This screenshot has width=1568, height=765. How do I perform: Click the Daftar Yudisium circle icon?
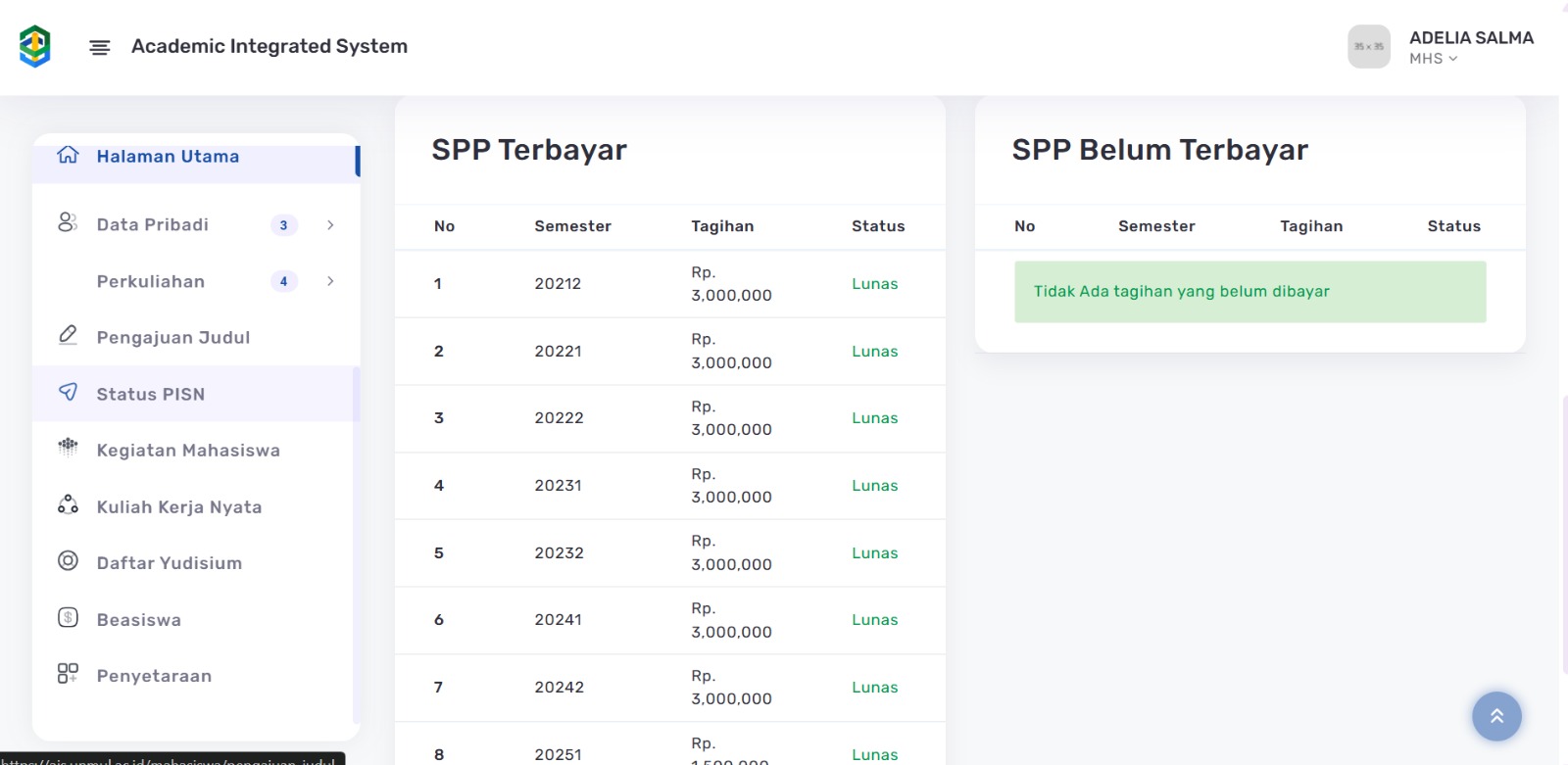tap(68, 561)
